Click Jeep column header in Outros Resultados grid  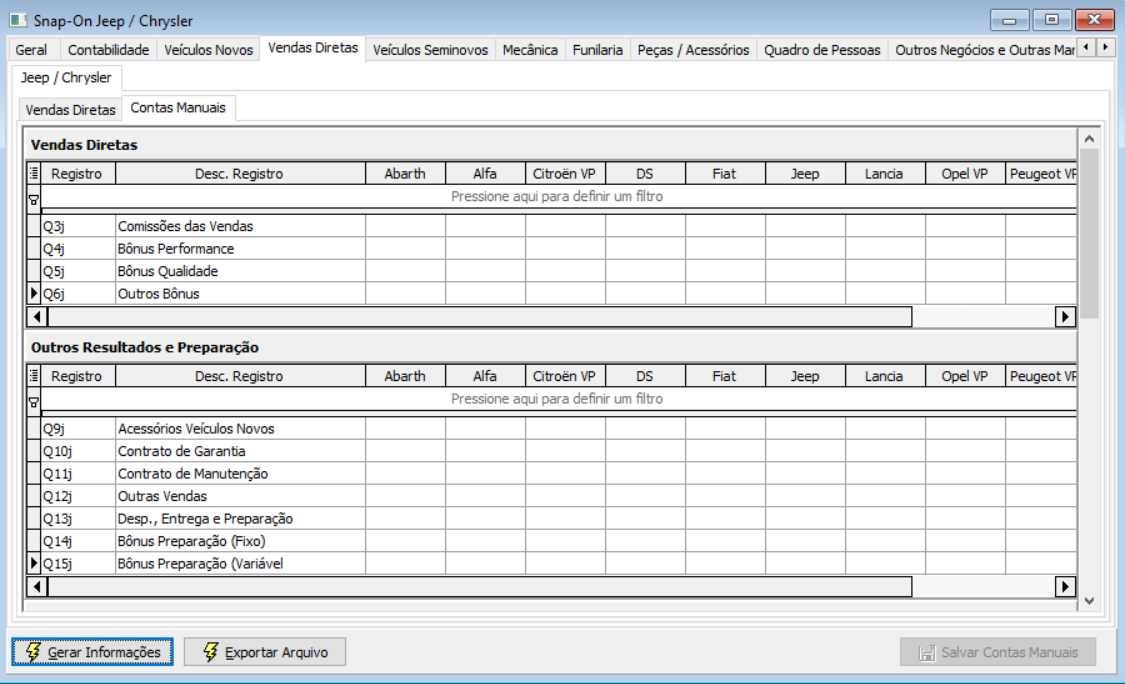pyautogui.click(x=805, y=375)
